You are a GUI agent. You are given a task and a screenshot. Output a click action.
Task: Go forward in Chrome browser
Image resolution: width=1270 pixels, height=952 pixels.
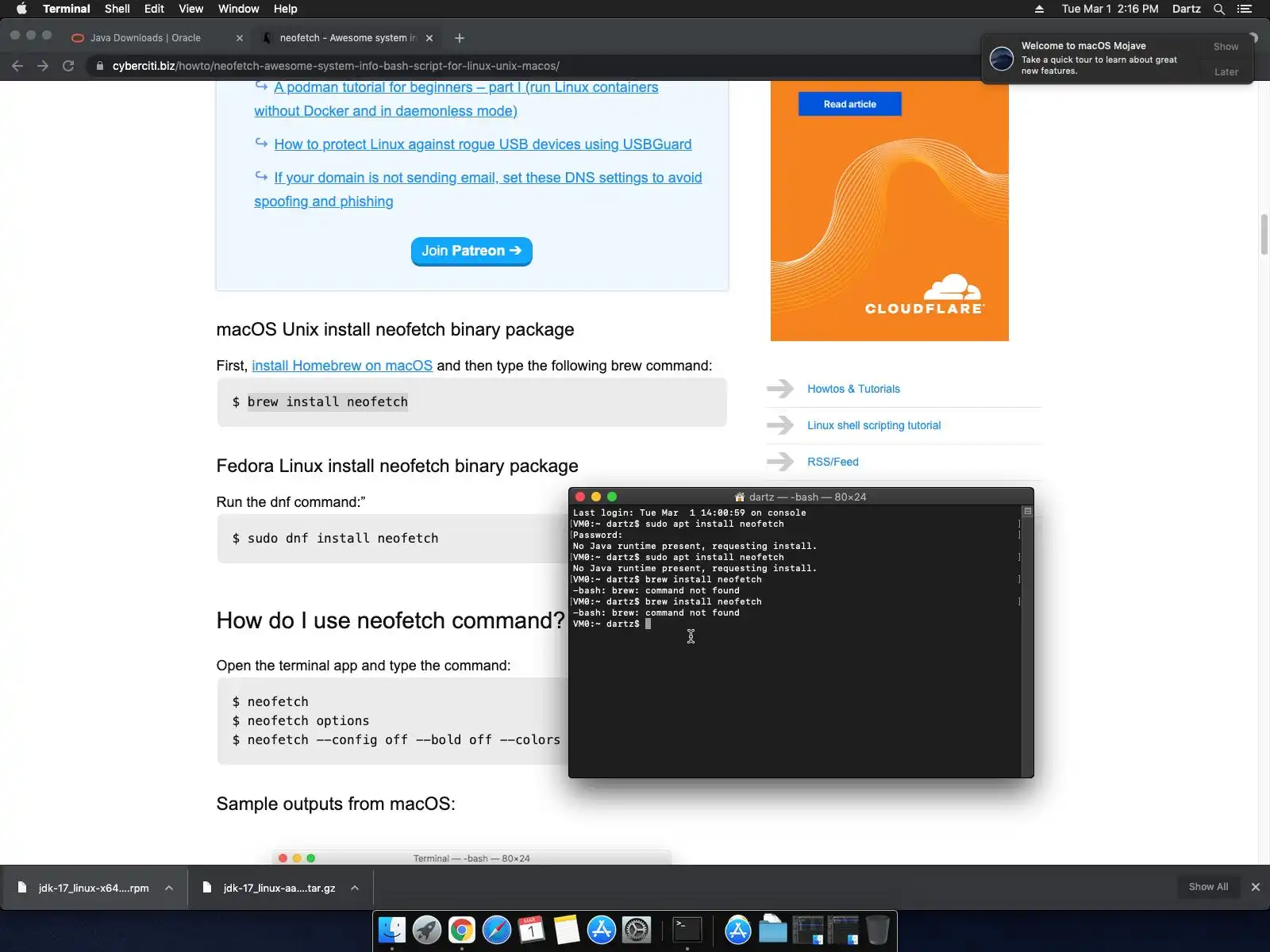click(x=43, y=66)
